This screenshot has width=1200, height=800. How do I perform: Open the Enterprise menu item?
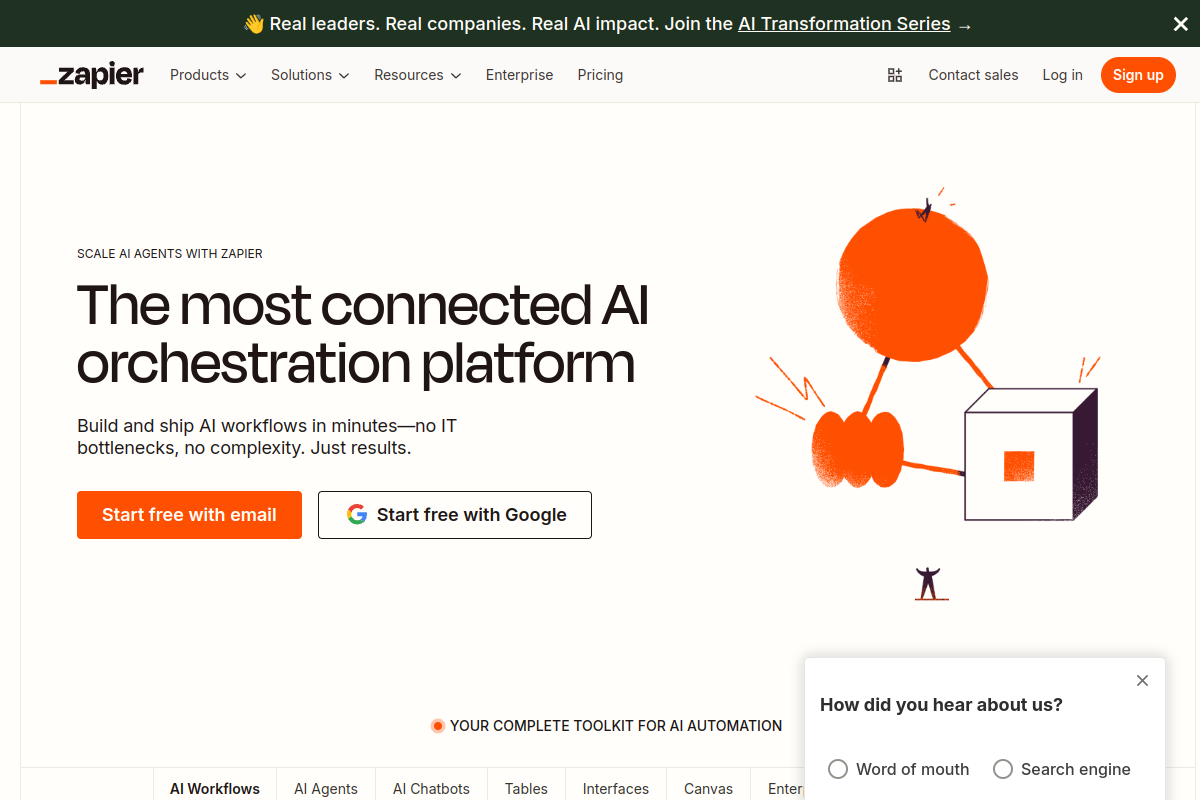pyautogui.click(x=519, y=74)
